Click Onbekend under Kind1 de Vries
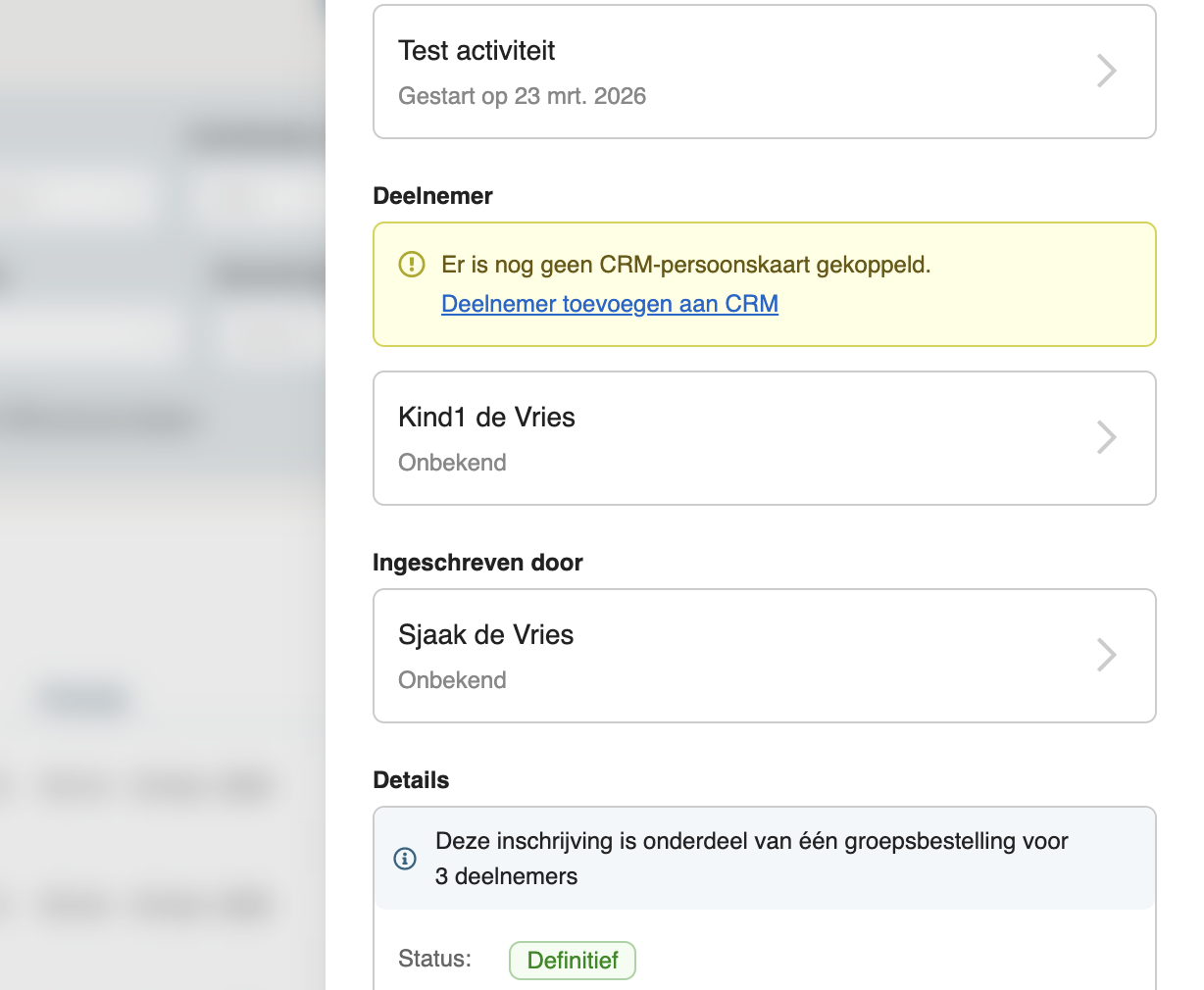The width and height of the screenshot is (1204, 990). [452, 463]
